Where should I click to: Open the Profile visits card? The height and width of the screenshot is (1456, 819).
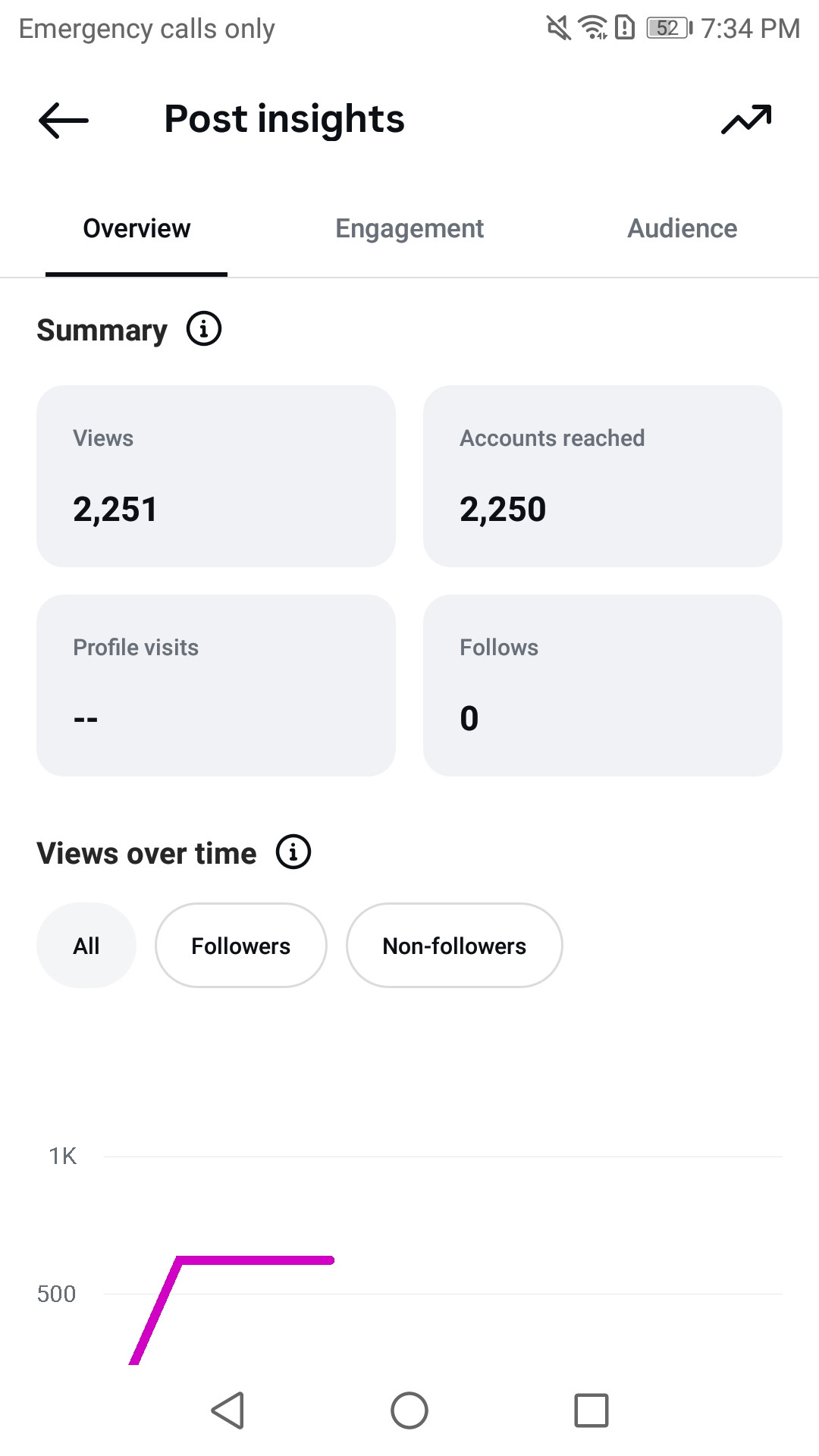tap(216, 686)
